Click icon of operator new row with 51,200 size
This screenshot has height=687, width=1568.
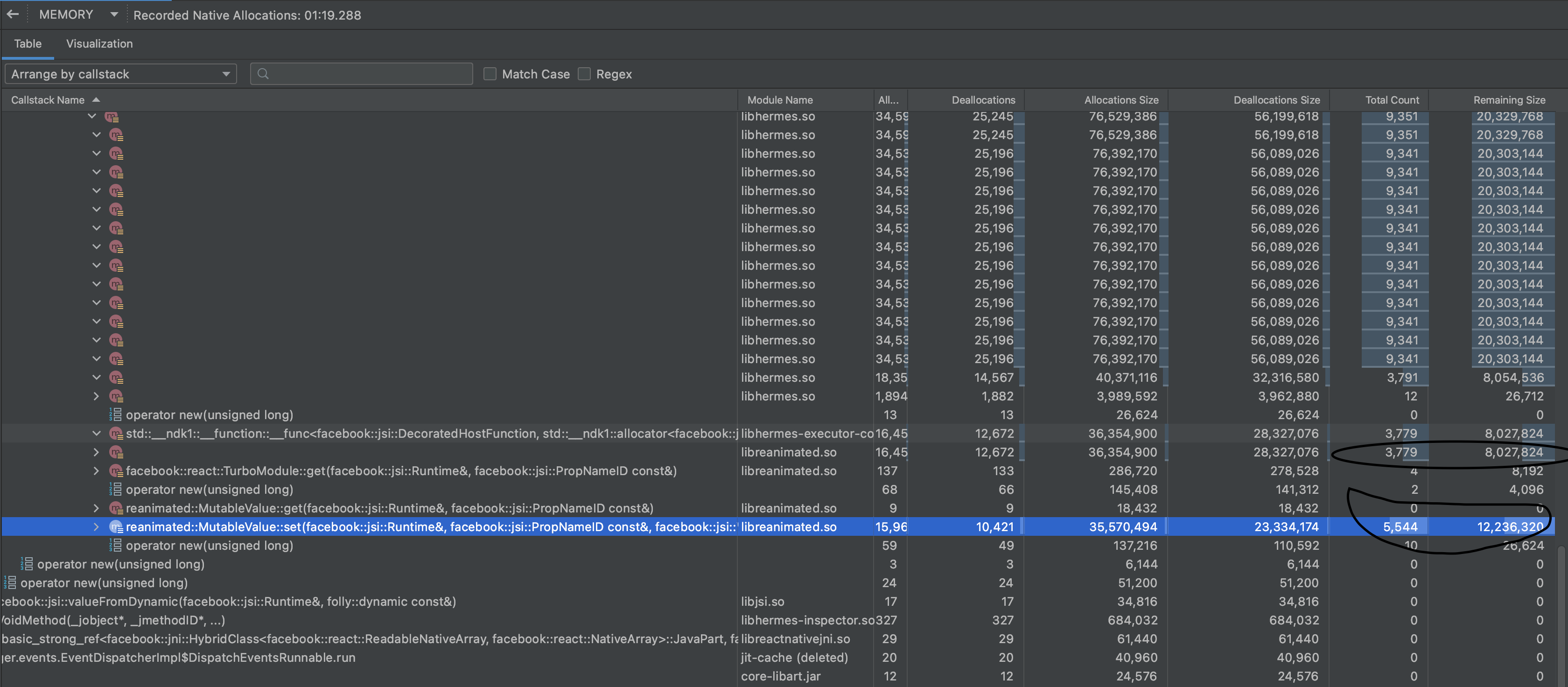tap(10, 583)
